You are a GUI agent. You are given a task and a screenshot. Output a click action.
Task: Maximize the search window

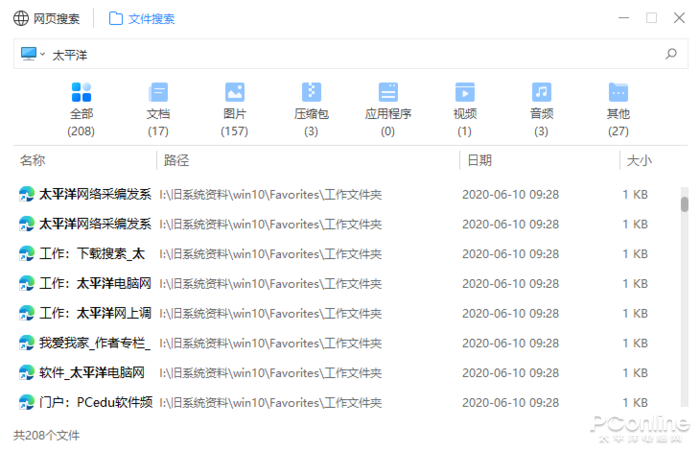[x=651, y=18]
